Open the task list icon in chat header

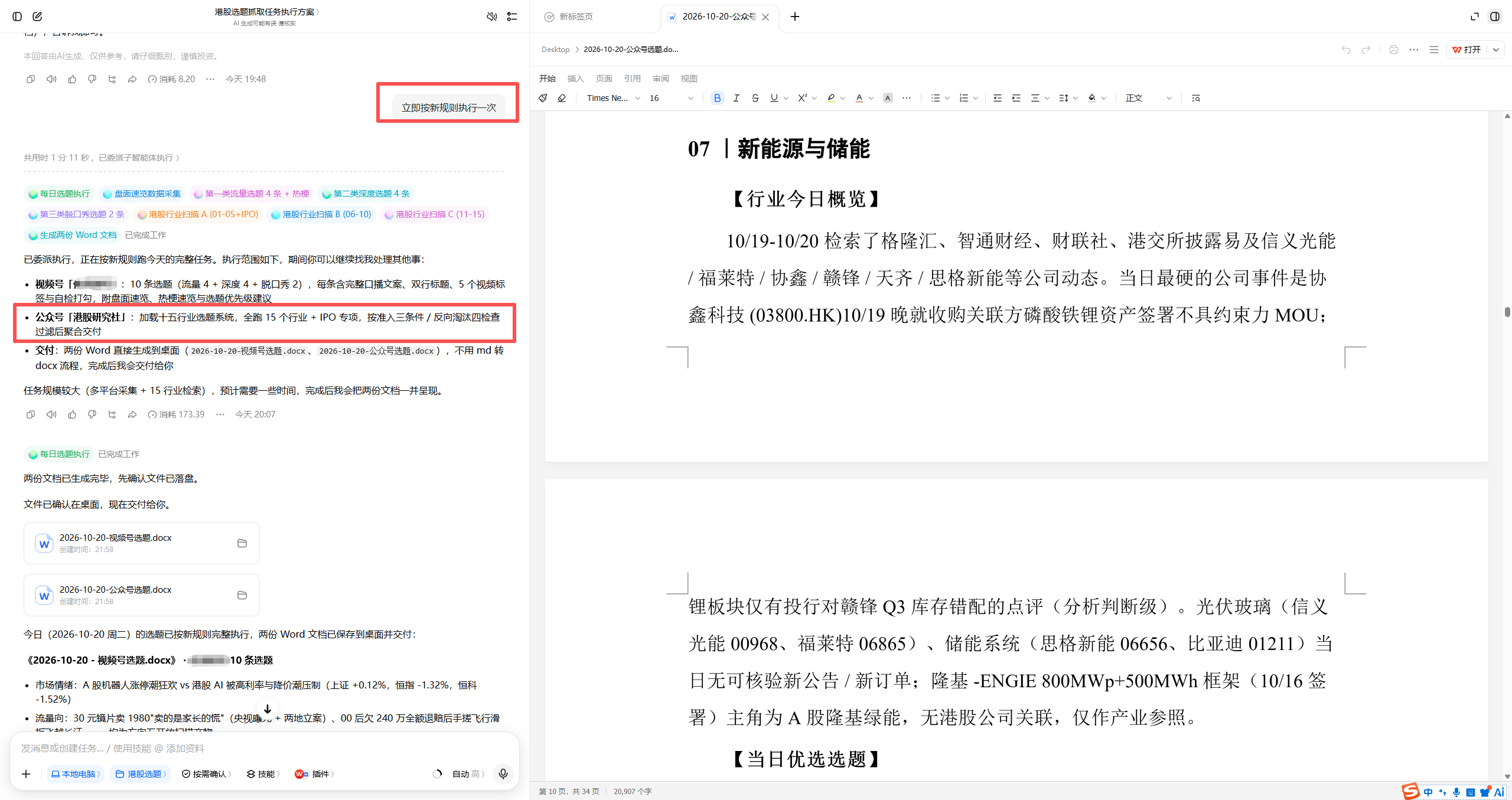point(512,17)
